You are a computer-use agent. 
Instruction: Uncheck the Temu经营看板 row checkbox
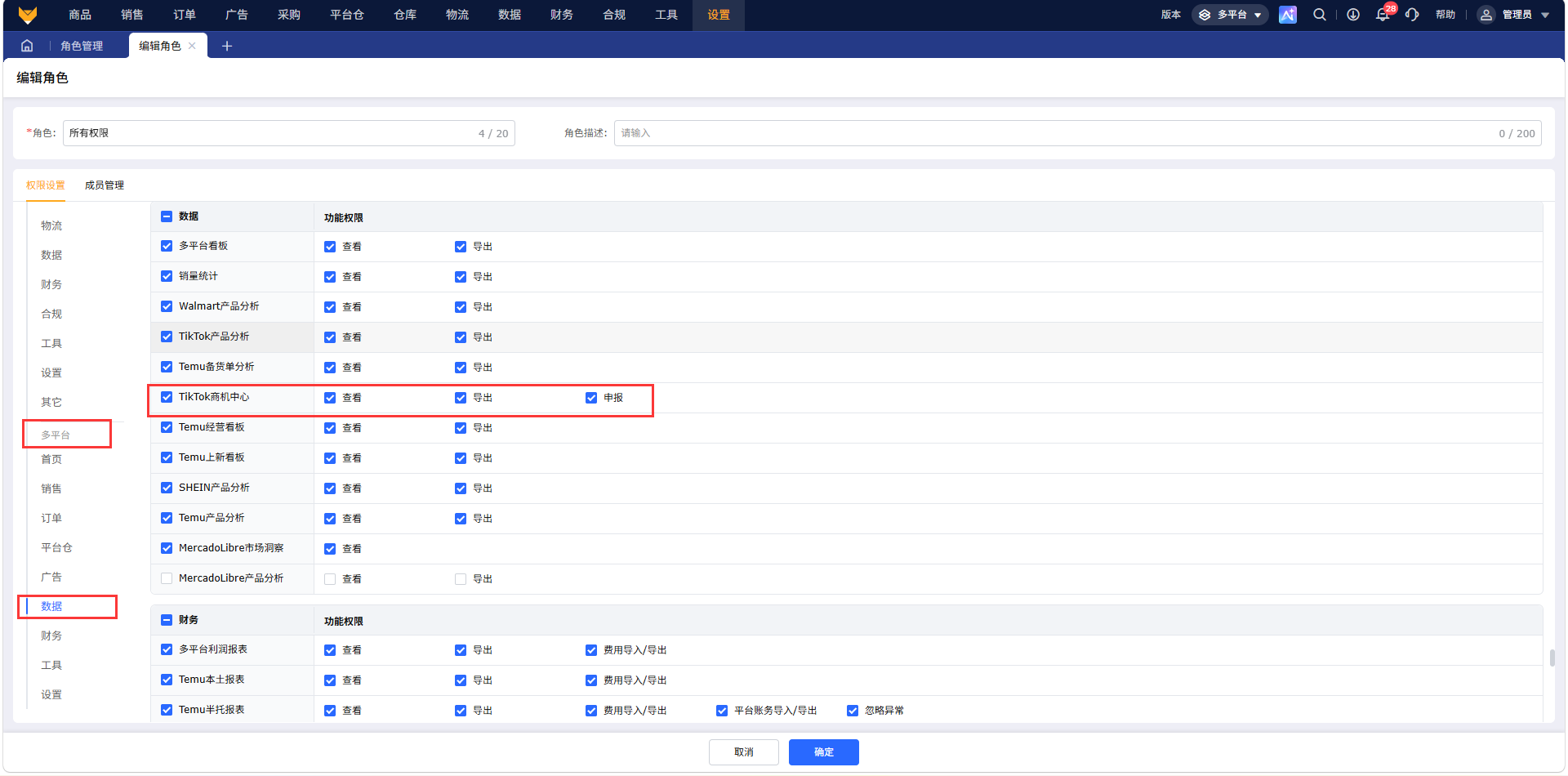tap(167, 427)
